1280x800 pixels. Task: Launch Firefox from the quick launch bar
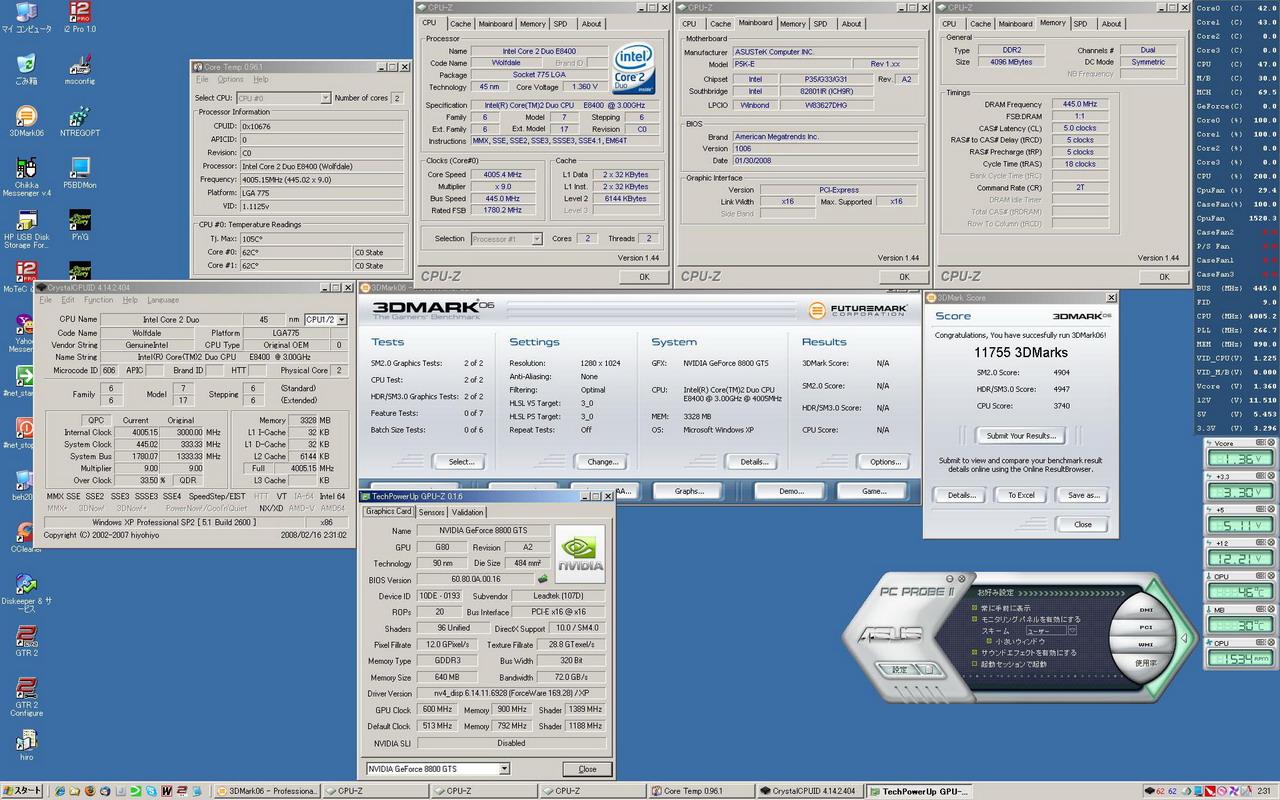[89, 791]
